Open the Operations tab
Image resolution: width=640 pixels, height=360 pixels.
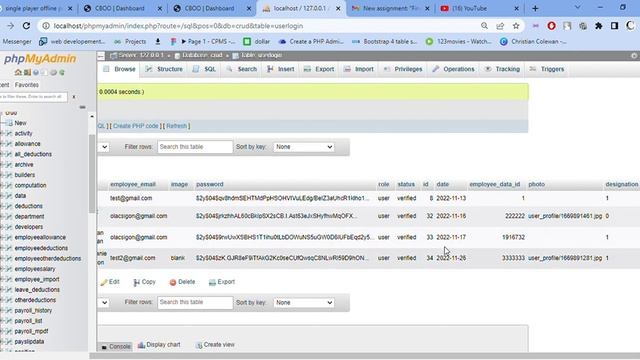click(453, 69)
